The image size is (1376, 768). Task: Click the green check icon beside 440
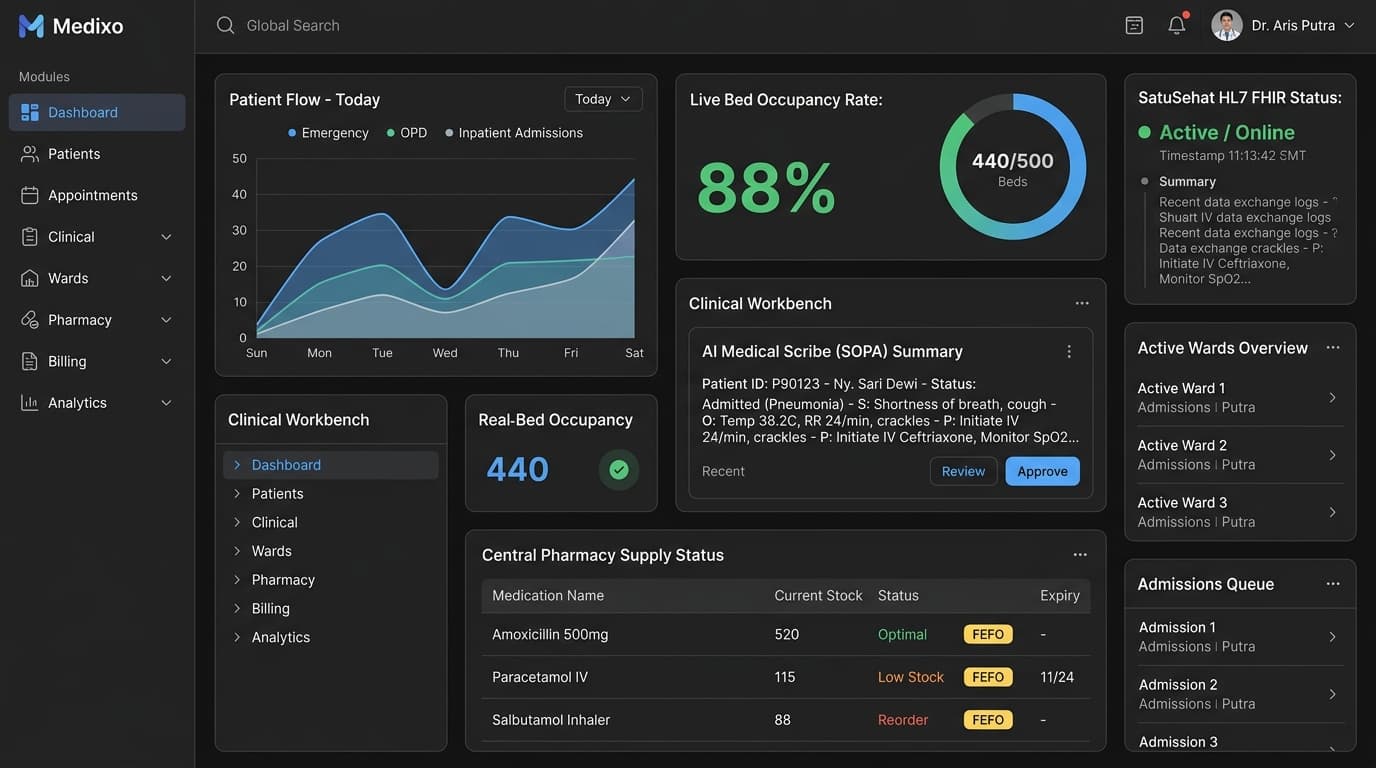click(x=619, y=470)
